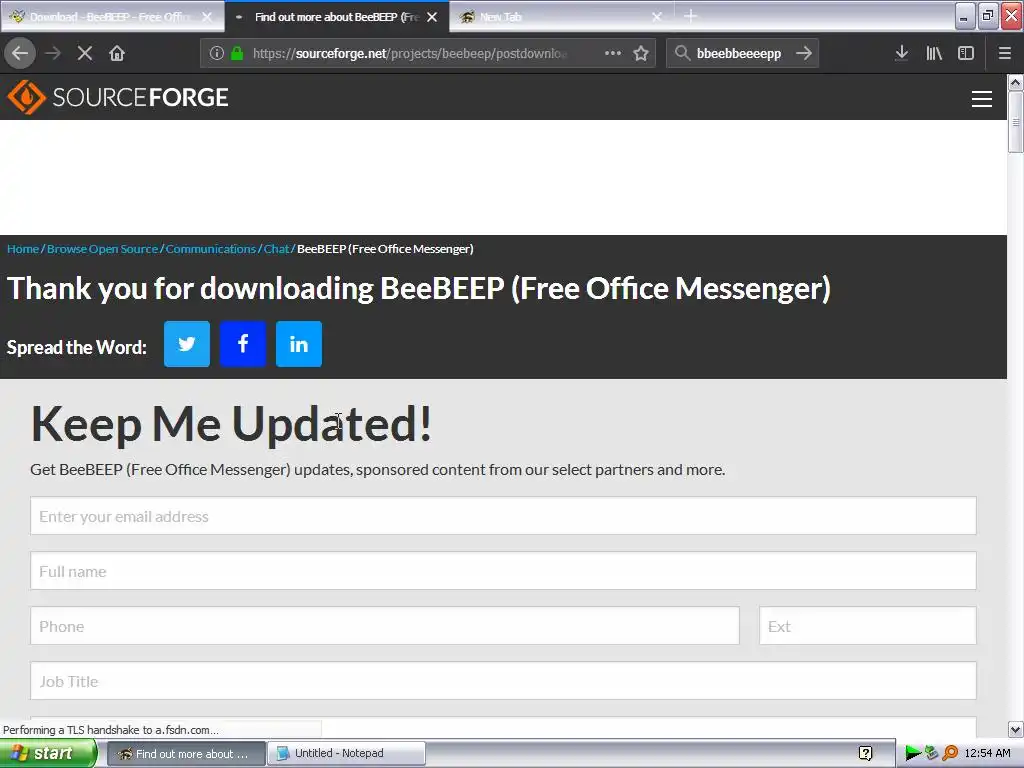Open Chat breadcrumb link
The image size is (1024, 768).
[x=276, y=249]
